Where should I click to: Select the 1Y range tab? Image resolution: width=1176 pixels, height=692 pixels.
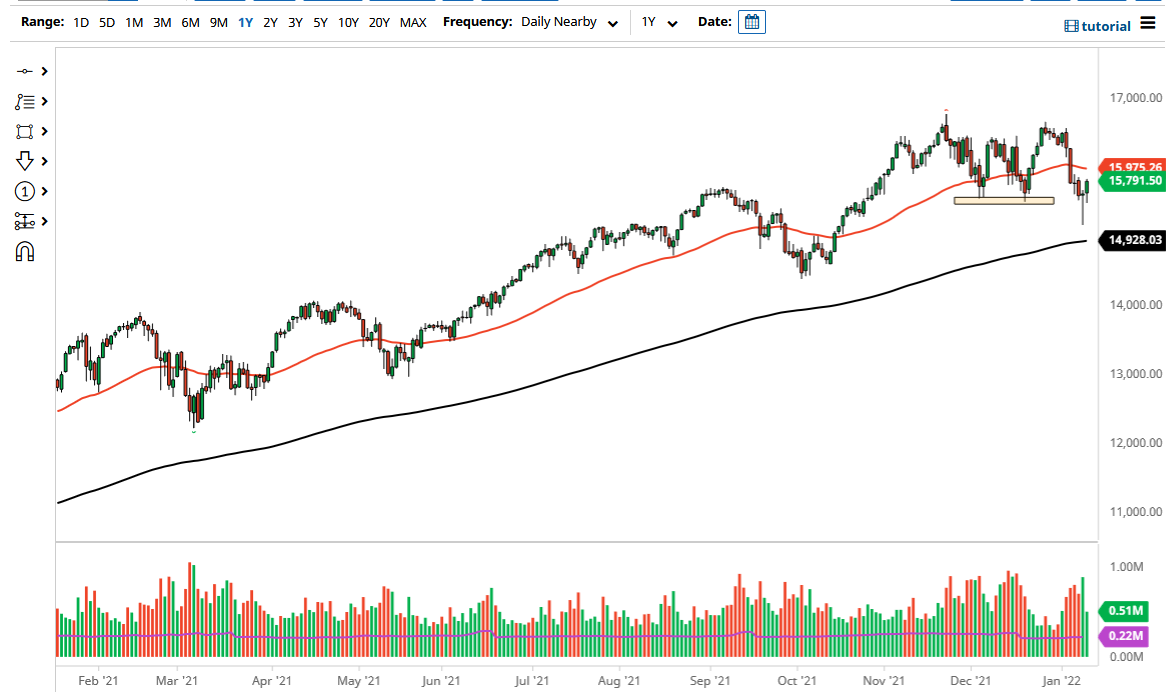click(245, 21)
